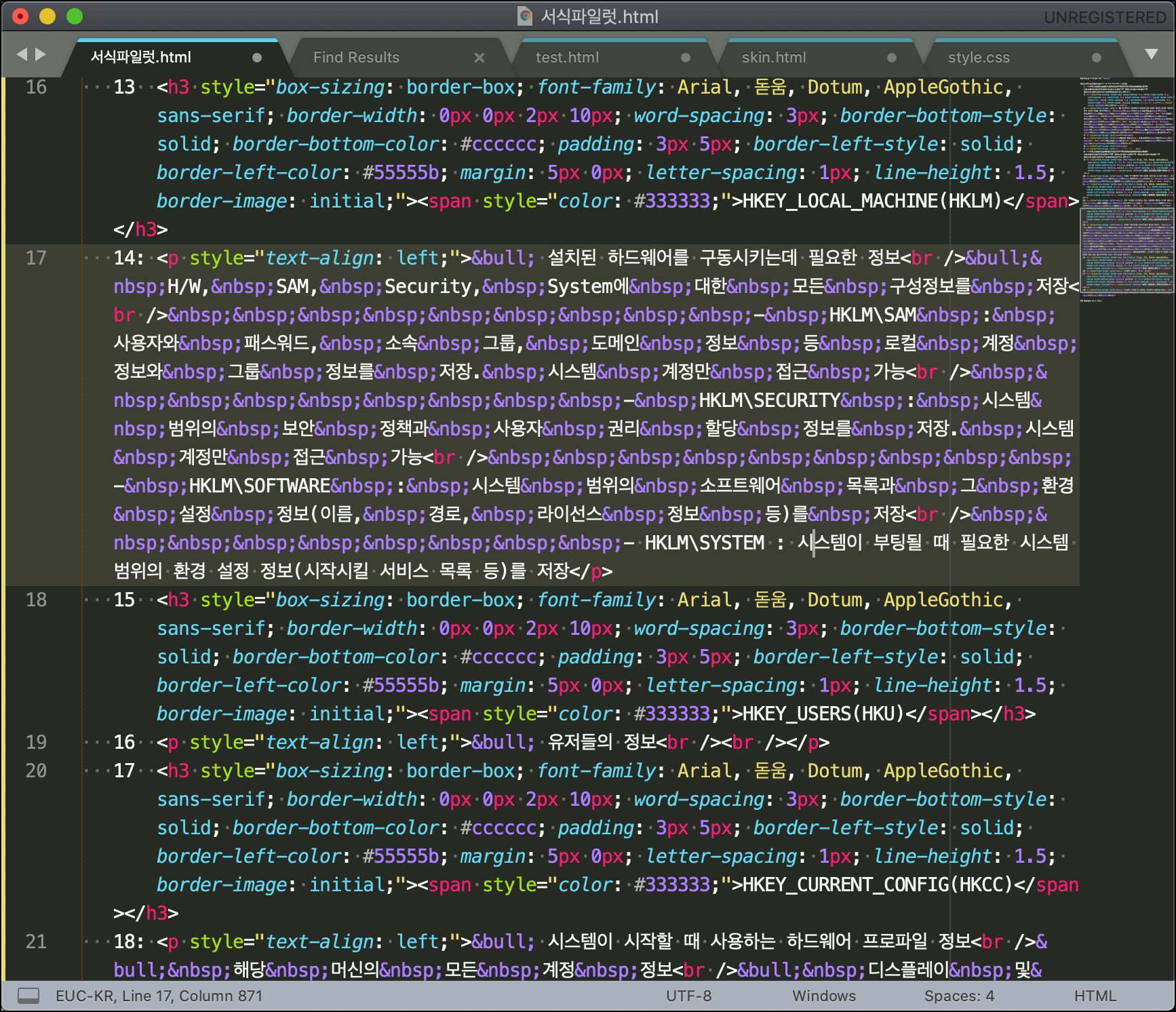Click unsaved dot on skin.html tab
The height and width of the screenshot is (1012, 1176).
coord(892,58)
